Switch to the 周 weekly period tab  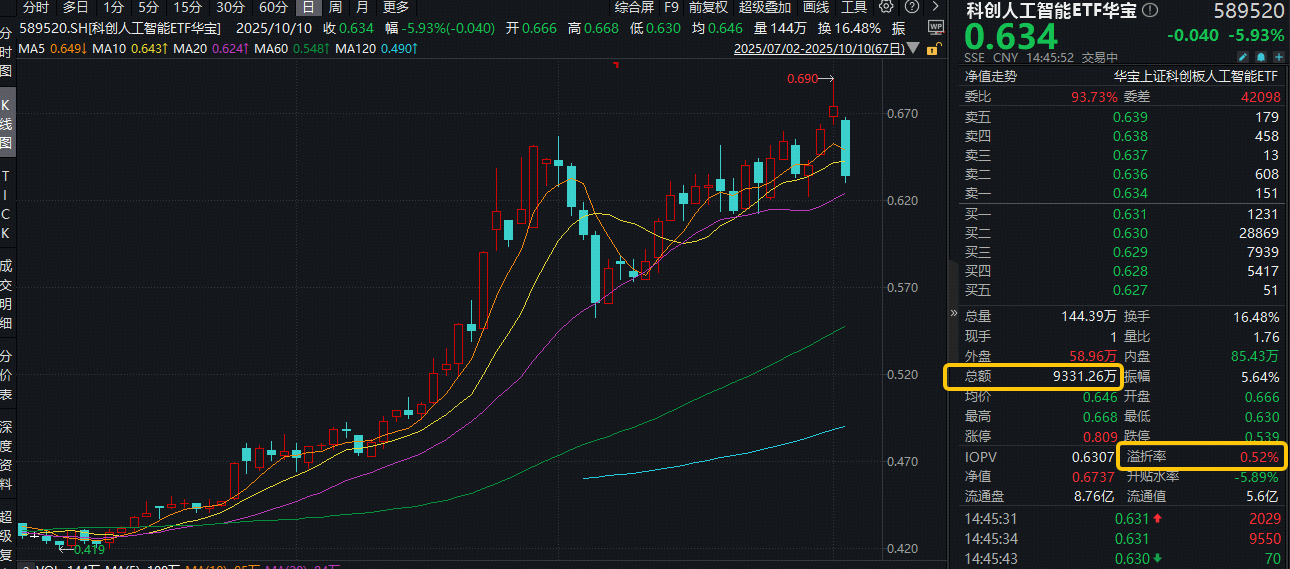click(x=335, y=7)
